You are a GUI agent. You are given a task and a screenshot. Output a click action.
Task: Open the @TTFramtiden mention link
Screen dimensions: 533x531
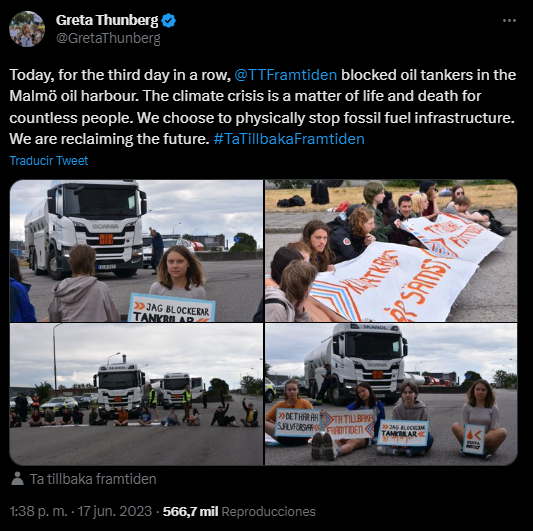tap(286, 75)
